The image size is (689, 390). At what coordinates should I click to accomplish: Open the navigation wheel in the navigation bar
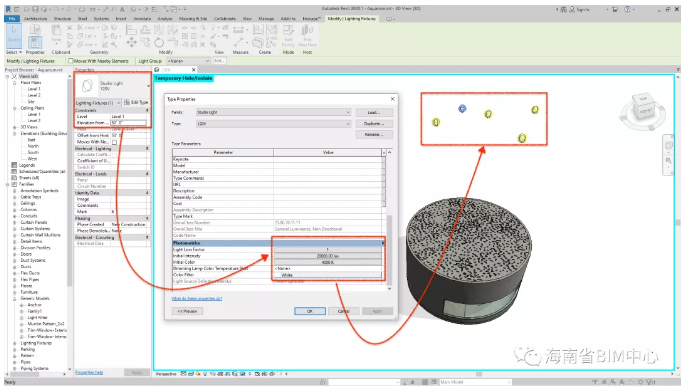[x=669, y=145]
